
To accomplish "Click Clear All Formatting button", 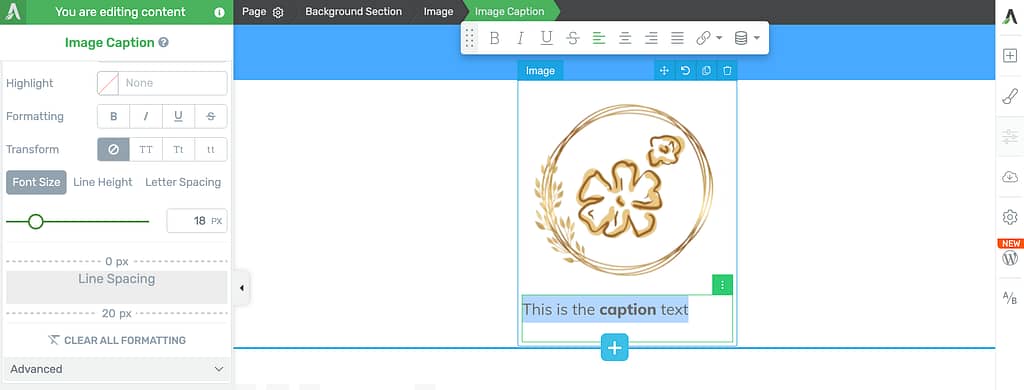I will pos(117,340).
